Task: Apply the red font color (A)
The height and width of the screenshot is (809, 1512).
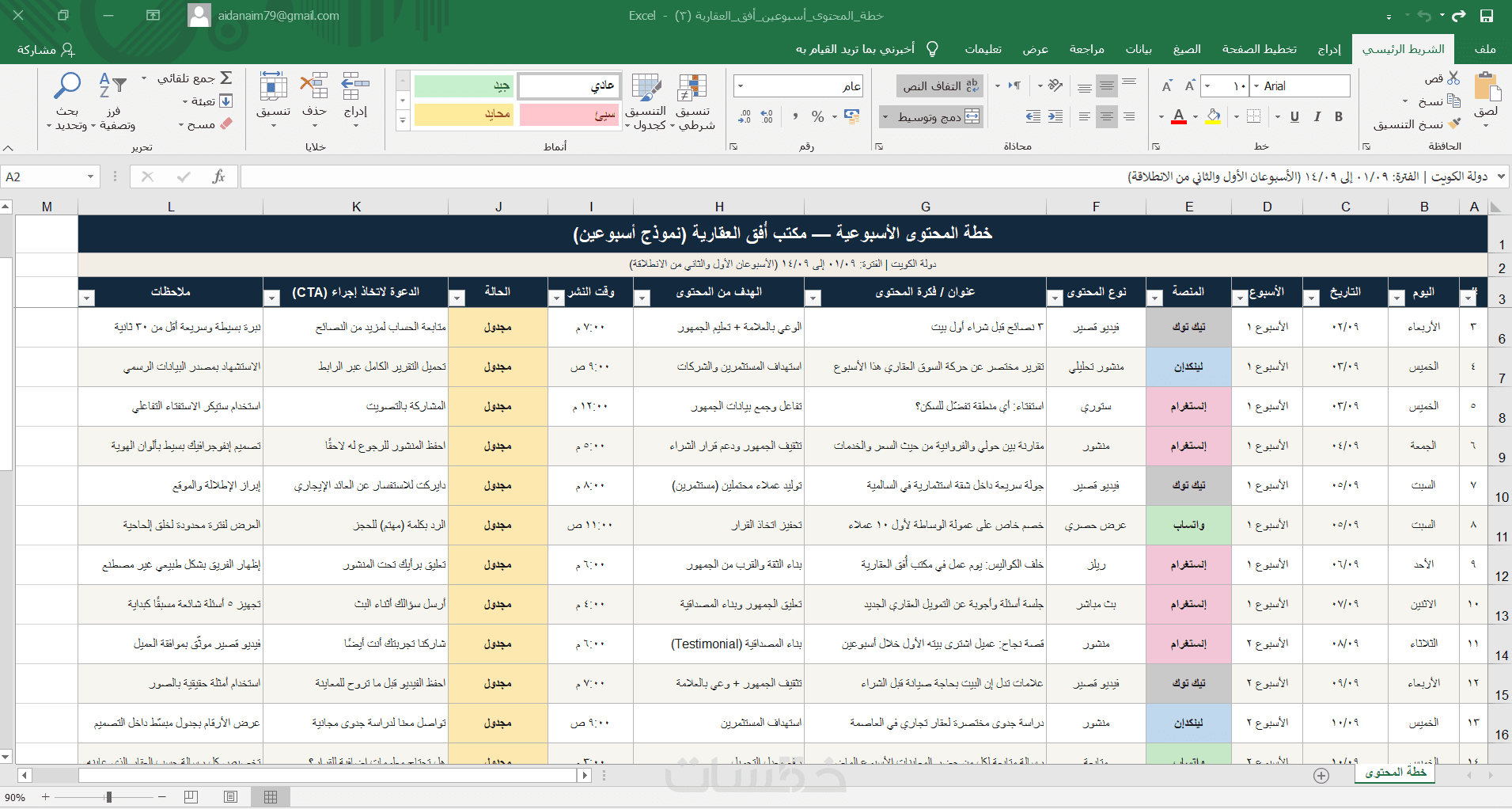Action: [x=1179, y=116]
